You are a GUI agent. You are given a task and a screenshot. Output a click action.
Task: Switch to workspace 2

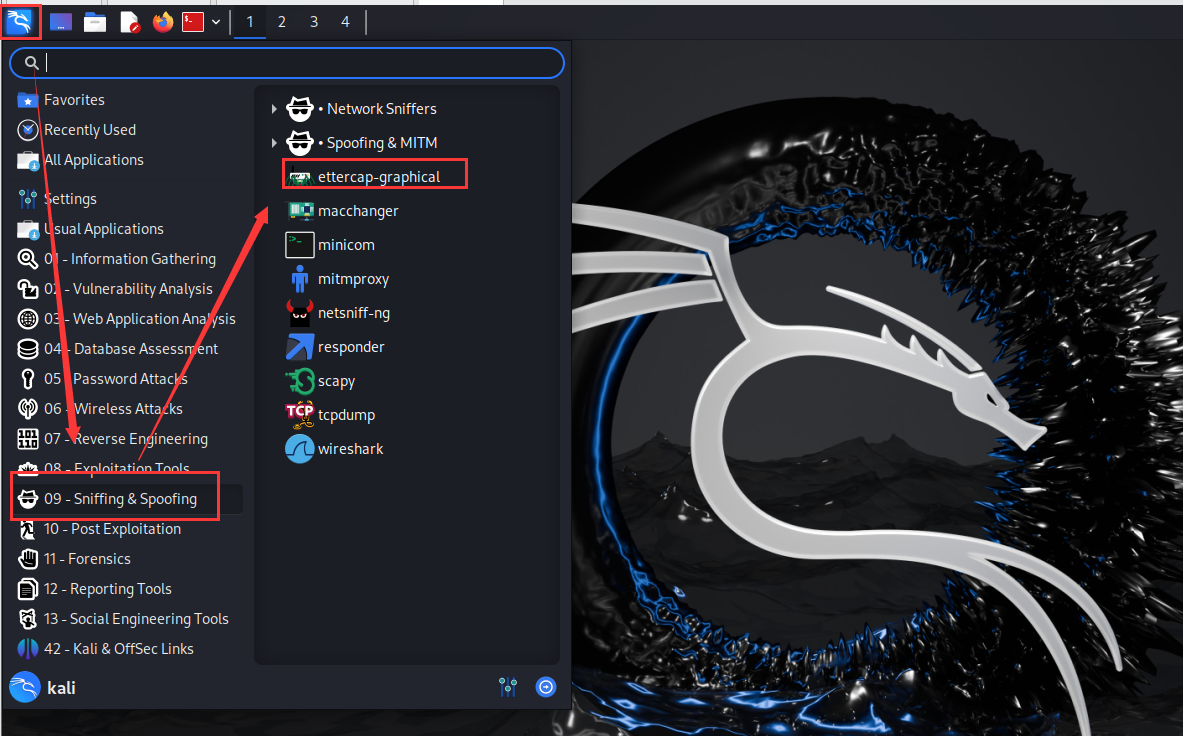coord(281,22)
